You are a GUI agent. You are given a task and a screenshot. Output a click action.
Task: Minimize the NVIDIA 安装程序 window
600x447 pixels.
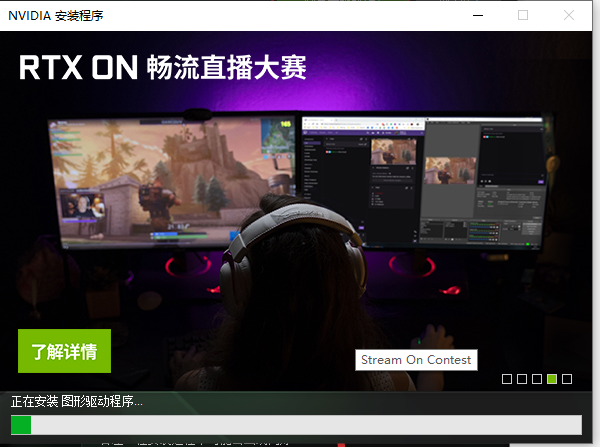(x=478, y=15)
